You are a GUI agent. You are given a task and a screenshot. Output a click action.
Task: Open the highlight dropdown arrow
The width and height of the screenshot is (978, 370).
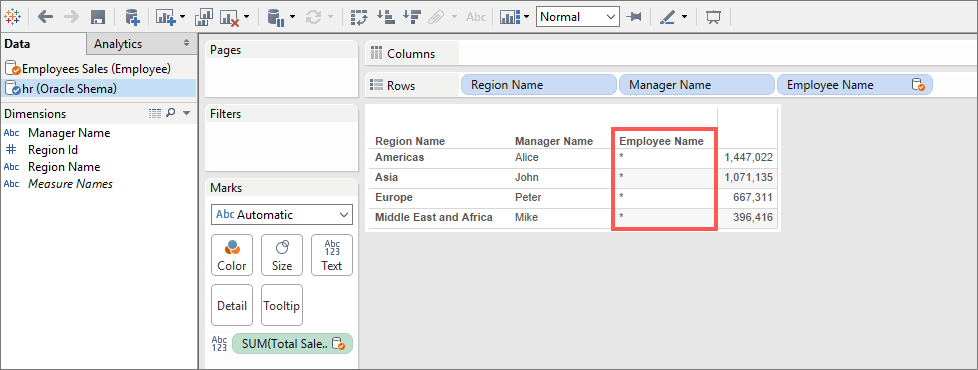684,17
